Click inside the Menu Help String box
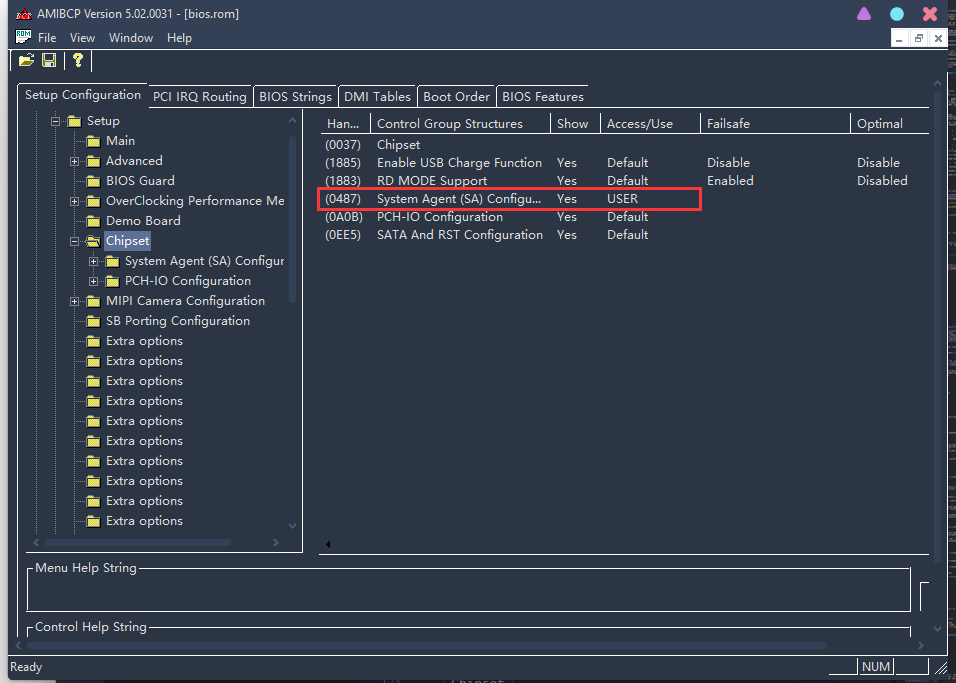Viewport: 956px width, 683px height. (468, 590)
